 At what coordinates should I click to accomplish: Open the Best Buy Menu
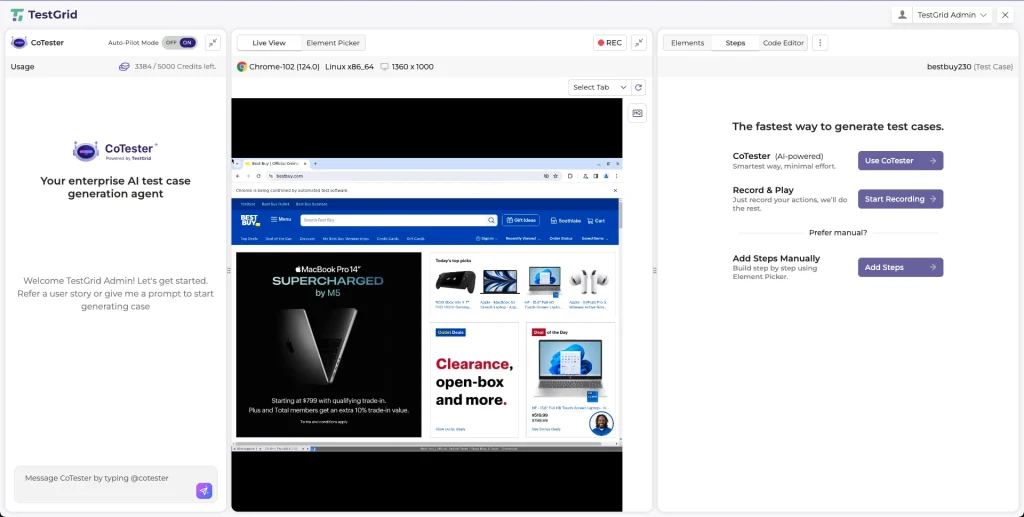click(x=280, y=220)
